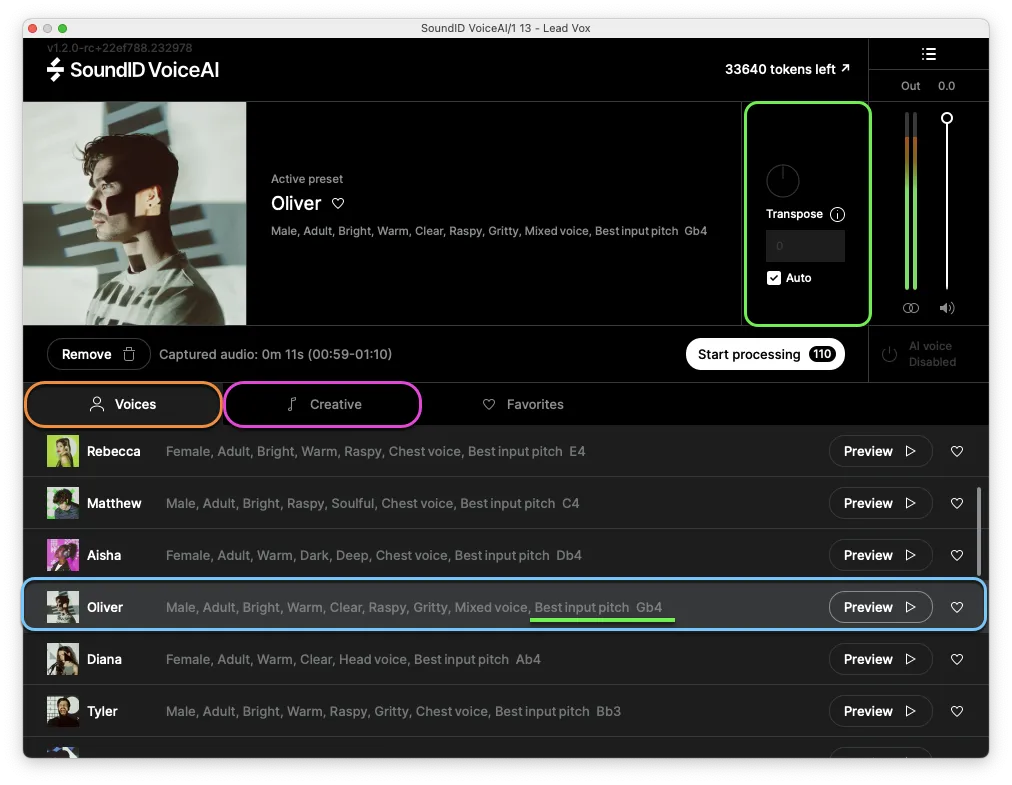Preview the Rebecca voice
The width and height of the screenshot is (1012, 785).
click(880, 451)
